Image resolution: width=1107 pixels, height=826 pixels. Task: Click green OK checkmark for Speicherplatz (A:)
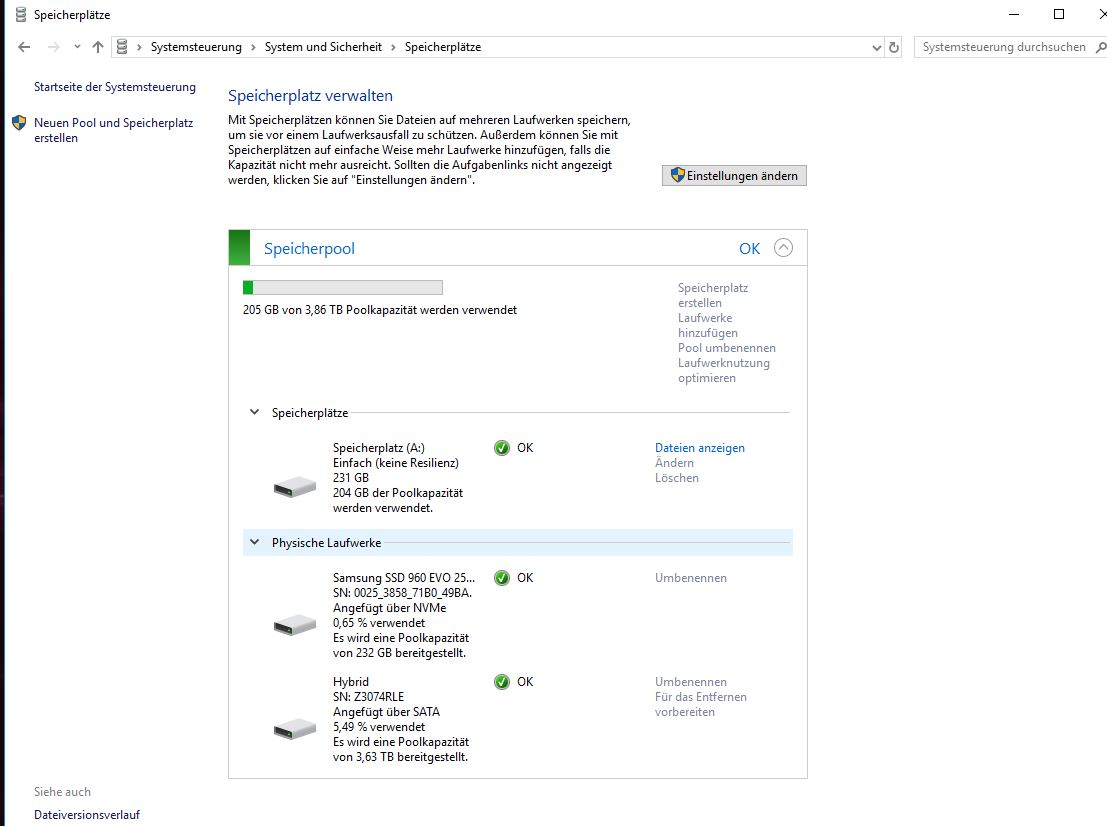point(502,448)
